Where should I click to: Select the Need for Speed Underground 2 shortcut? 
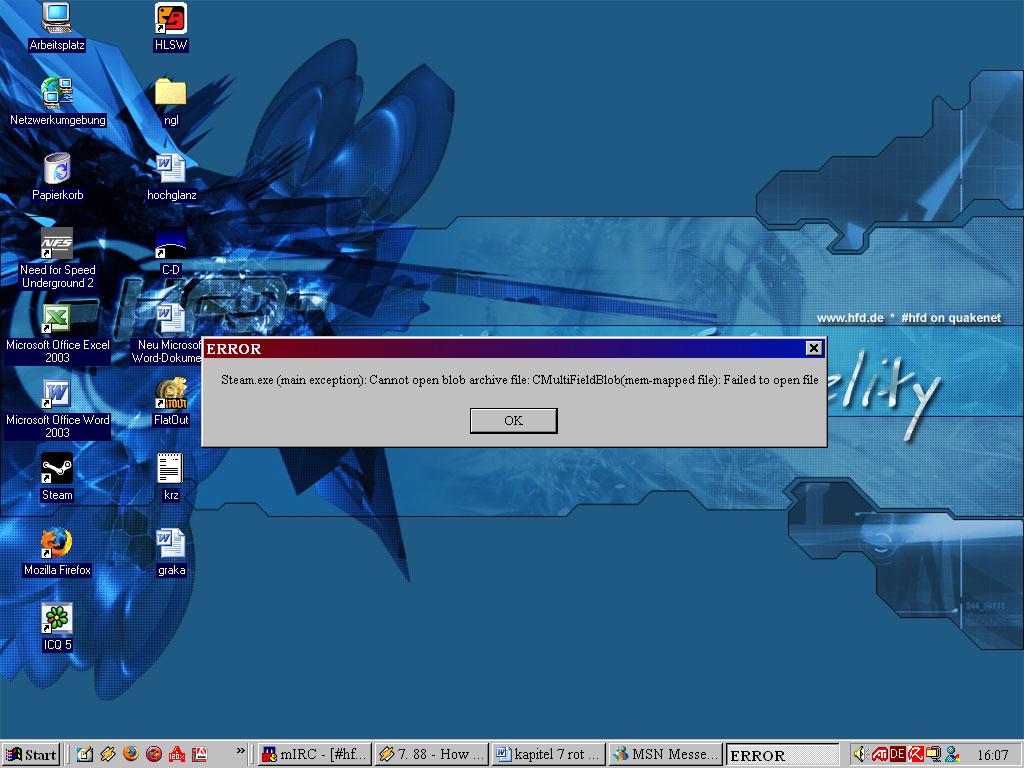[x=57, y=258]
